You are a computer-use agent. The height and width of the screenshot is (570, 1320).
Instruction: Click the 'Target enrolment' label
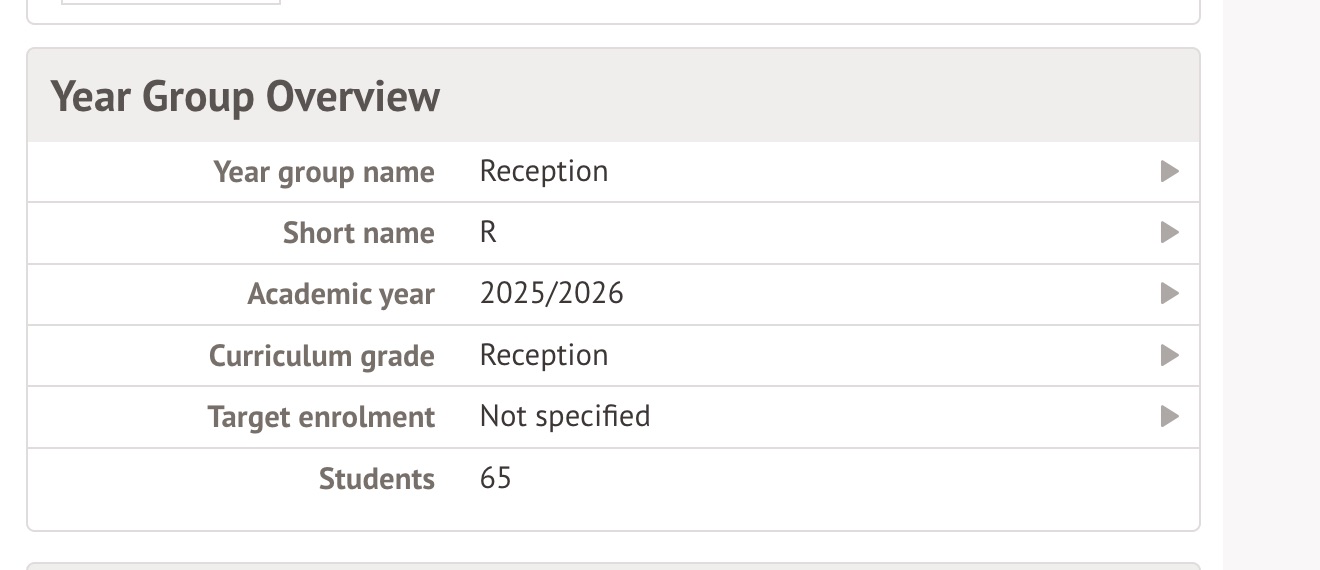pyautogui.click(x=321, y=417)
